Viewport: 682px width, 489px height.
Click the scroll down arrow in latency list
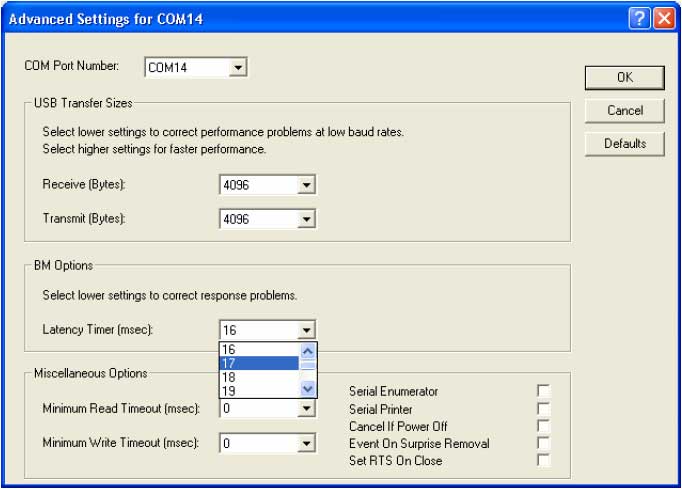pos(308,389)
